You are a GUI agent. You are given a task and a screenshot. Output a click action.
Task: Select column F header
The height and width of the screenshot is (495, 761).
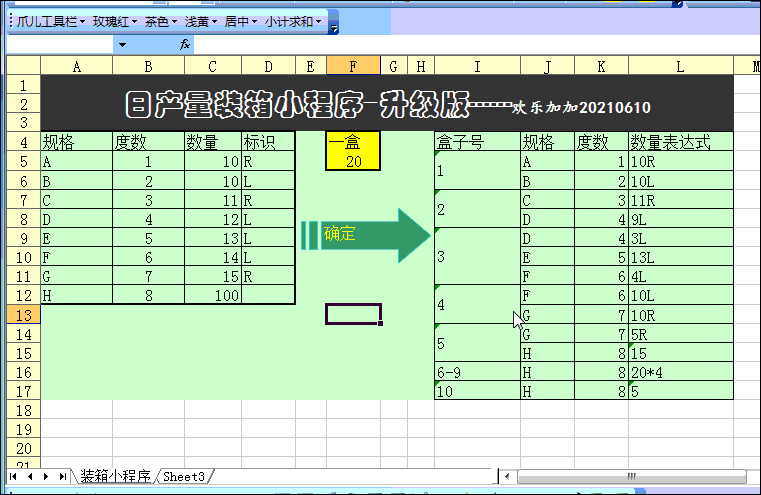coord(353,66)
